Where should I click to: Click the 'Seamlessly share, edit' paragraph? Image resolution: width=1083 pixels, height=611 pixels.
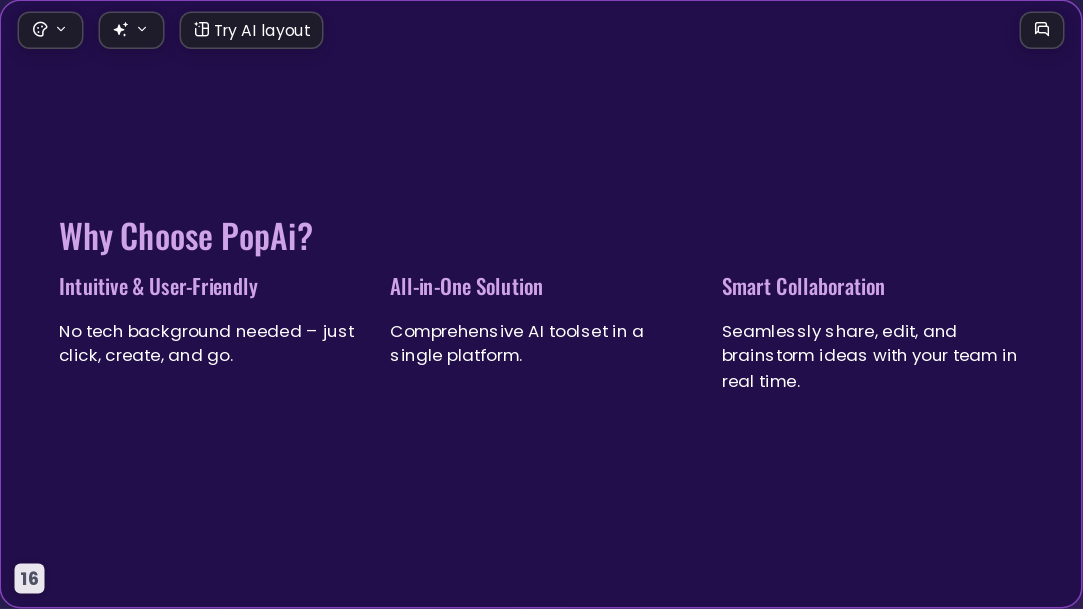tap(869, 356)
